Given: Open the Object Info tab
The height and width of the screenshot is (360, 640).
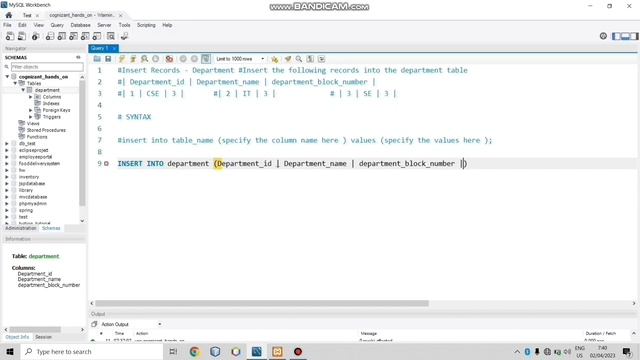Looking at the screenshot, I should [x=17, y=337].
